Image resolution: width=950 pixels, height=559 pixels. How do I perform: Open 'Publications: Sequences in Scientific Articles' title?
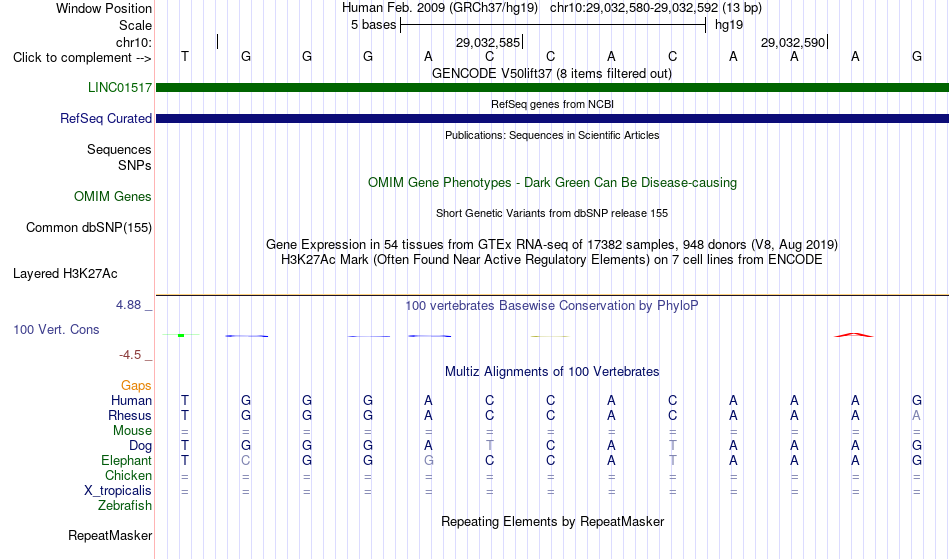pos(552,135)
